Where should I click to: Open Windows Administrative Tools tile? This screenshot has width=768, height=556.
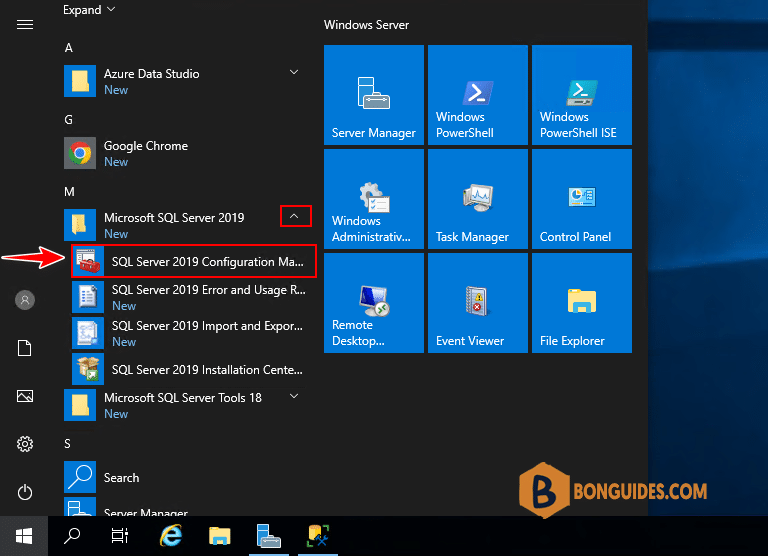374,199
